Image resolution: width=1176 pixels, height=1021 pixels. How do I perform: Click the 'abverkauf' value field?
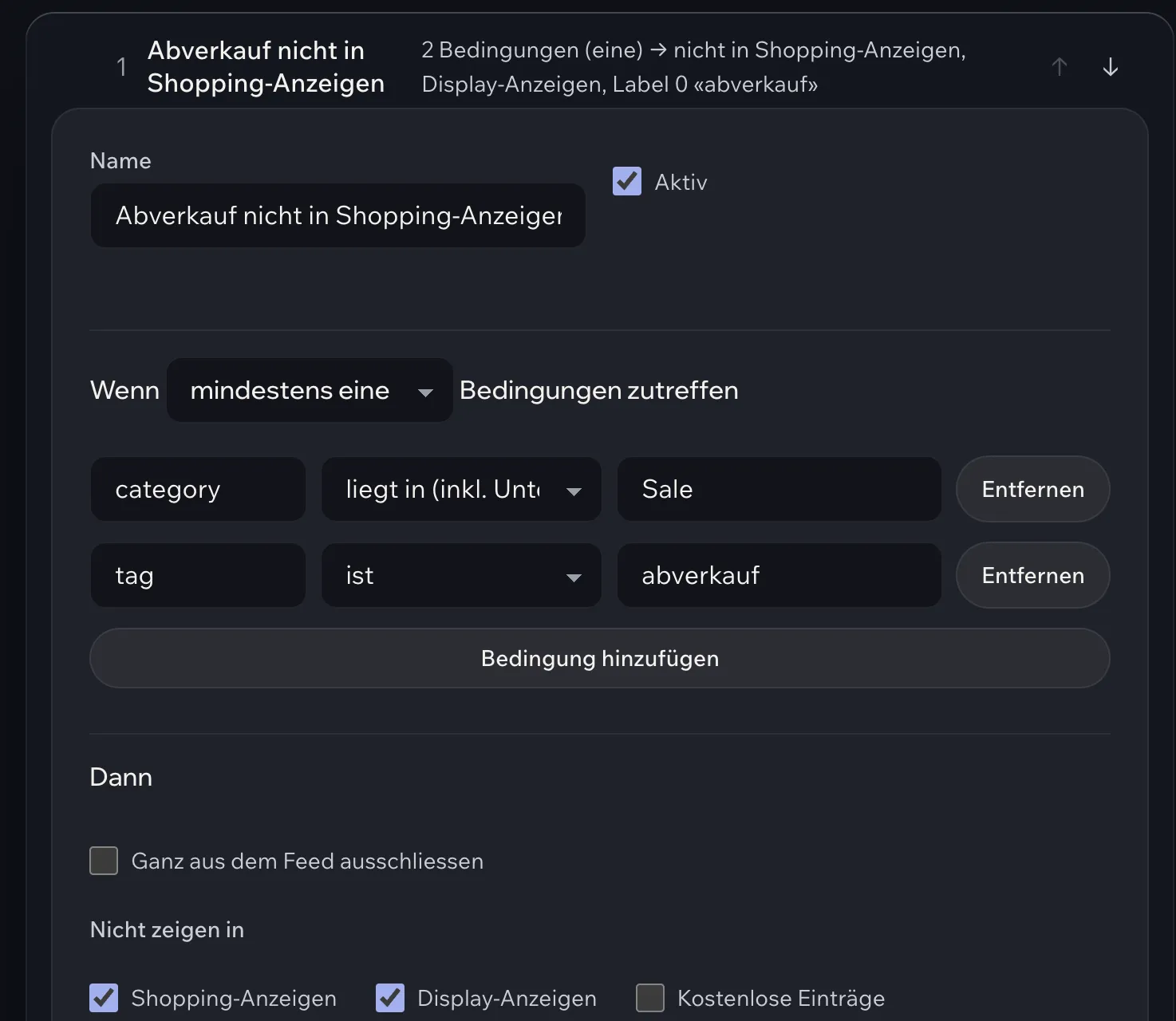tap(779, 575)
